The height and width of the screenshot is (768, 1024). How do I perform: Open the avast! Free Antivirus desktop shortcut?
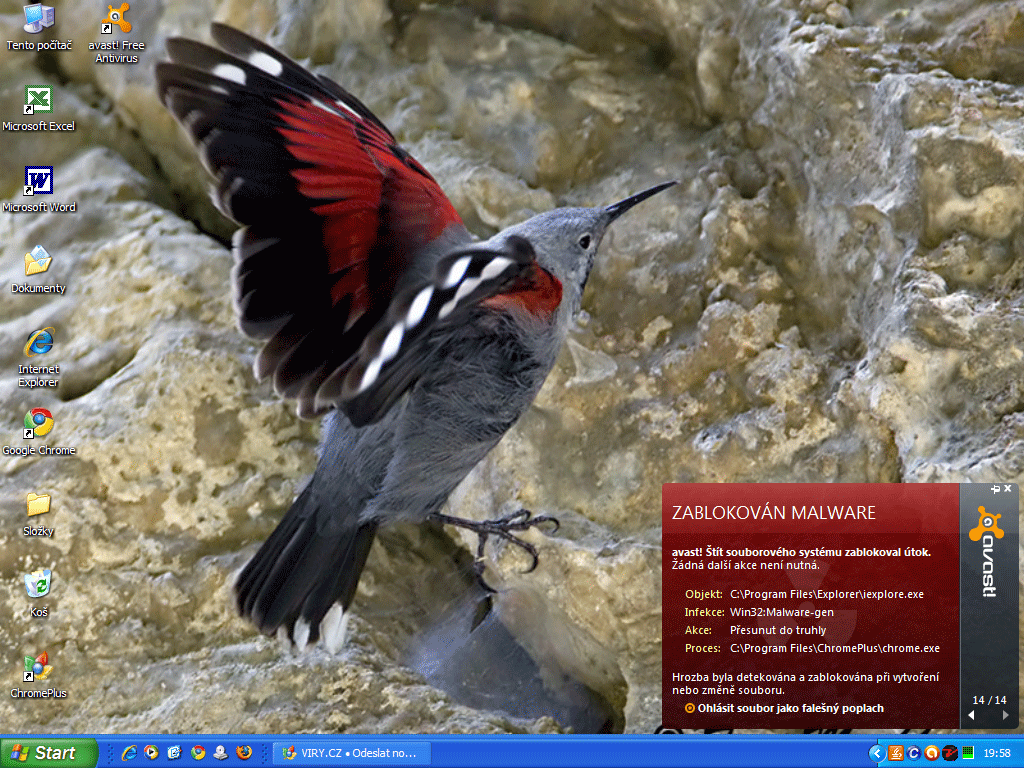pos(118,20)
